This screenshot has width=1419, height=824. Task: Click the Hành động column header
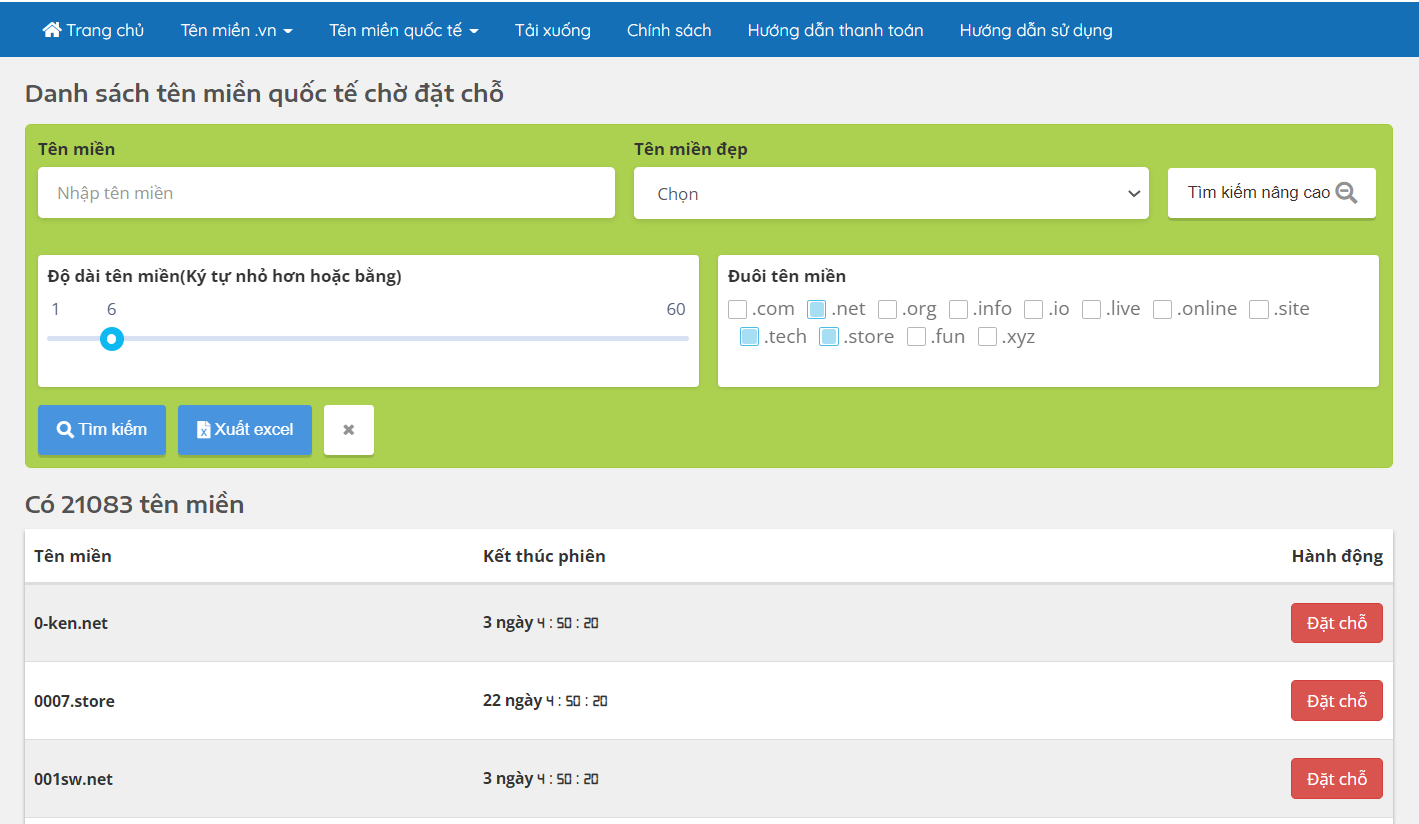(1337, 556)
